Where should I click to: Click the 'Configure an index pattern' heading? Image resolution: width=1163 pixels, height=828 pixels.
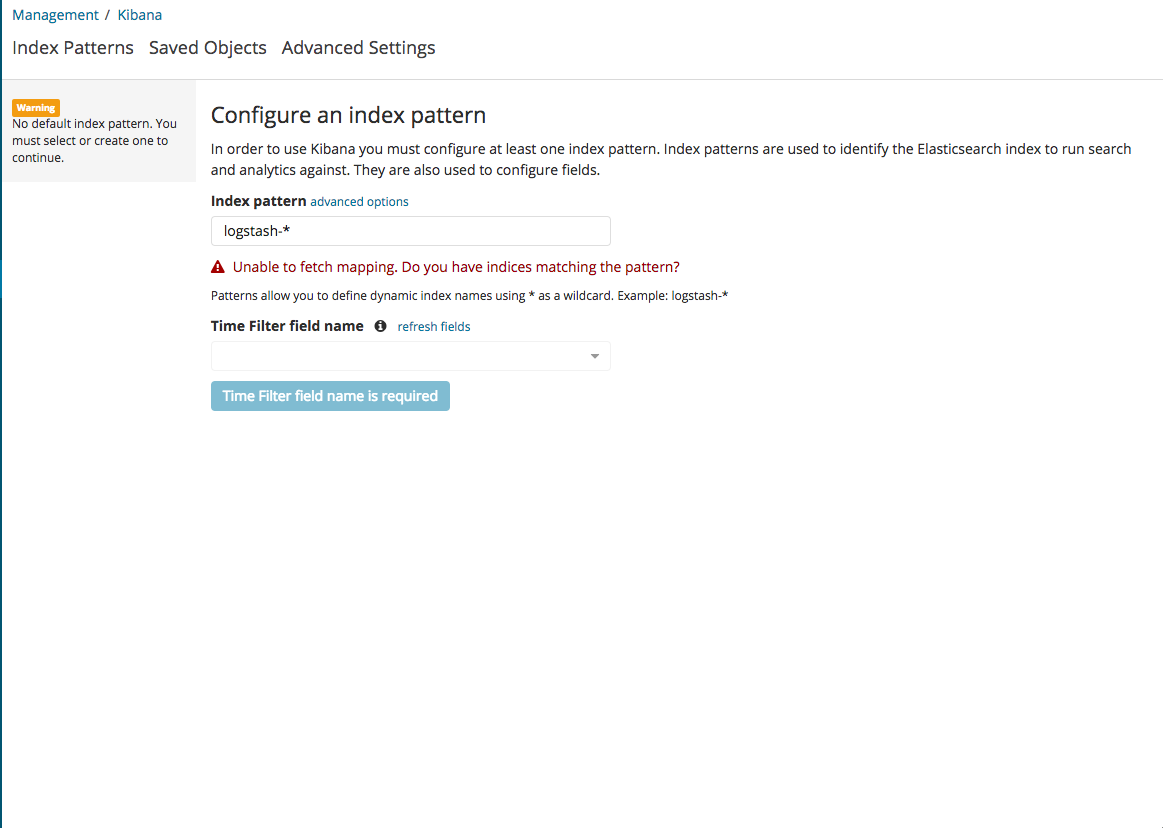click(x=349, y=115)
